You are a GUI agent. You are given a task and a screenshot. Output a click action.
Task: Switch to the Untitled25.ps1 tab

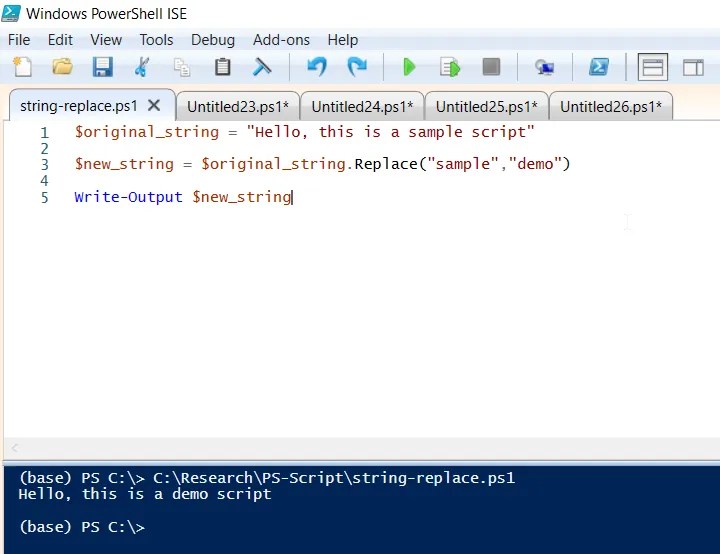point(486,107)
